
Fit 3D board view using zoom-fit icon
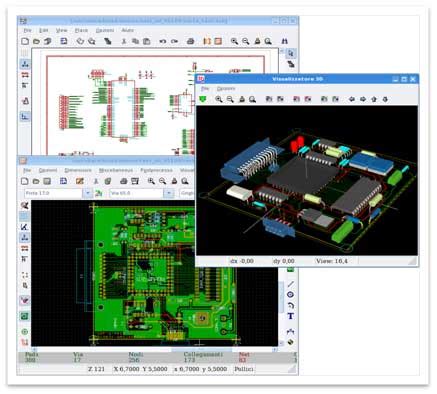click(x=253, y=99)
